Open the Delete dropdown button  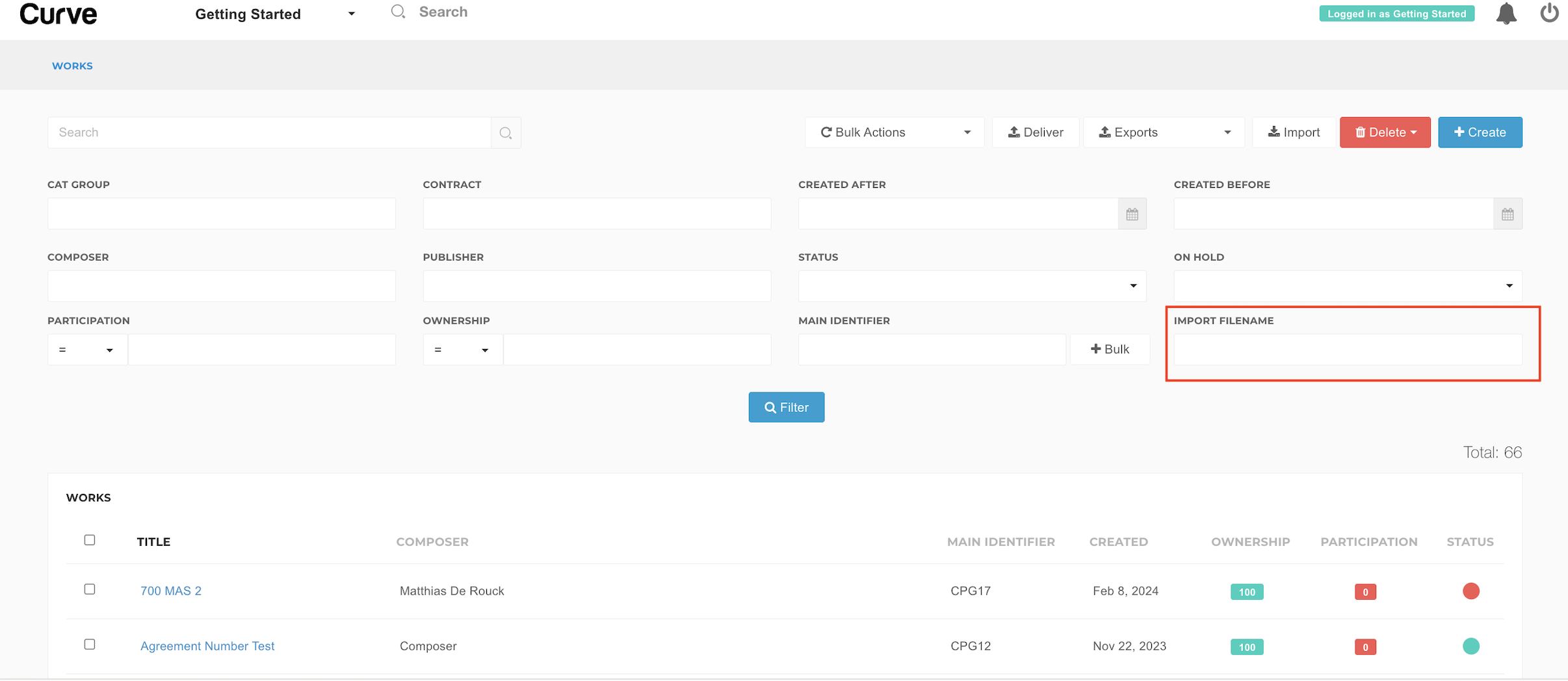[1385, 133]
